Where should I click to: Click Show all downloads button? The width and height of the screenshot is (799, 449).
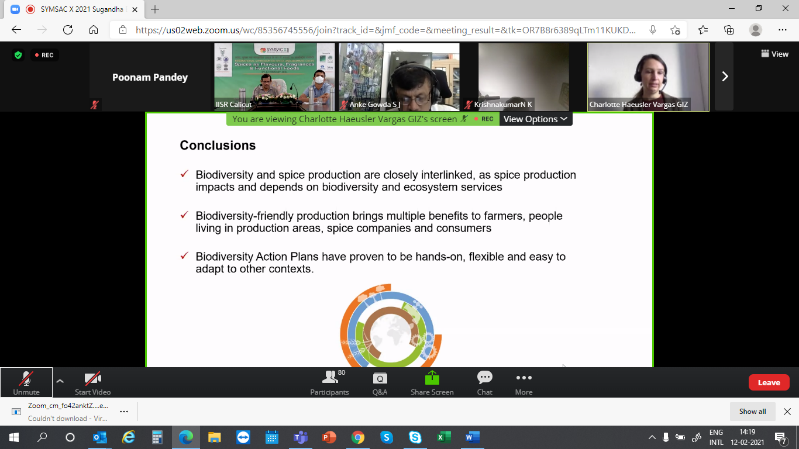pos(753,411)
